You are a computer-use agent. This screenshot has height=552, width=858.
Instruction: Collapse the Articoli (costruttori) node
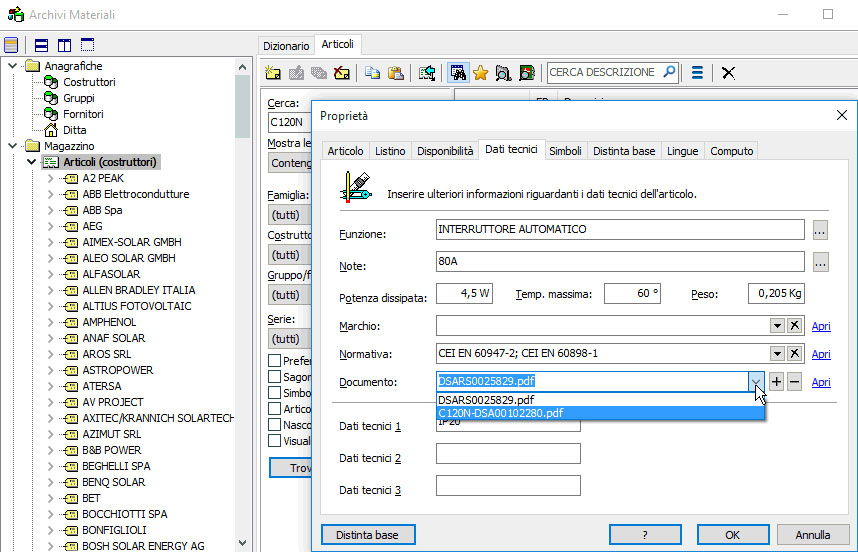click(31, 162)
